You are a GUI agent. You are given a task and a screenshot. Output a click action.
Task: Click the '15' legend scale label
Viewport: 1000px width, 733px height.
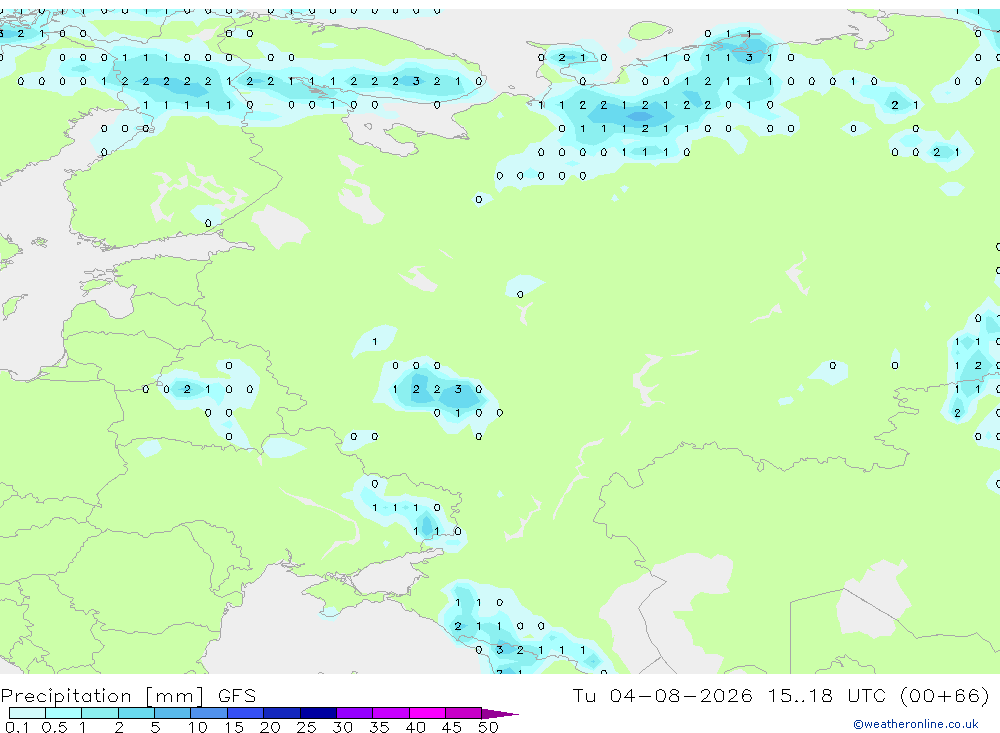coord(234,727)
